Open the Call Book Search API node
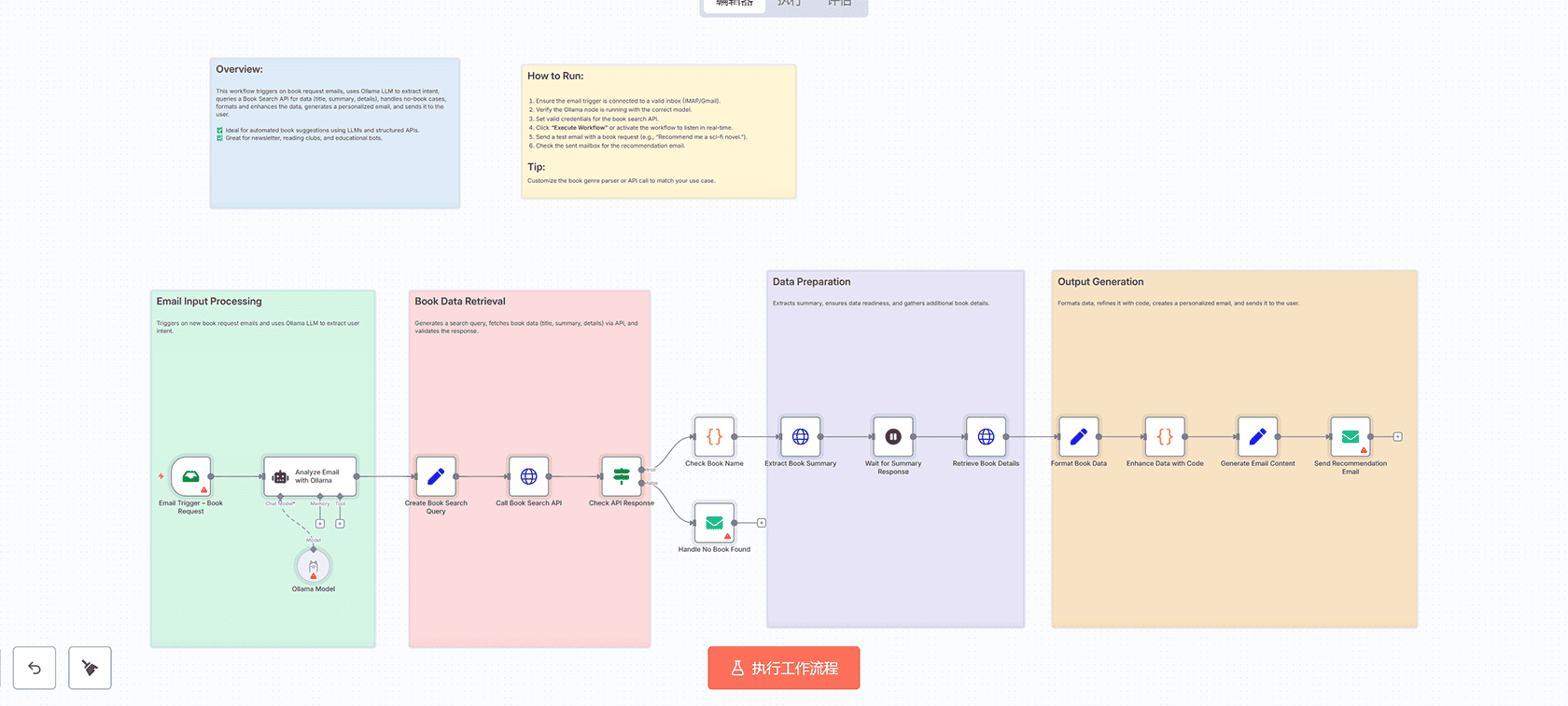1568x706 pixels. coord(528,476)
